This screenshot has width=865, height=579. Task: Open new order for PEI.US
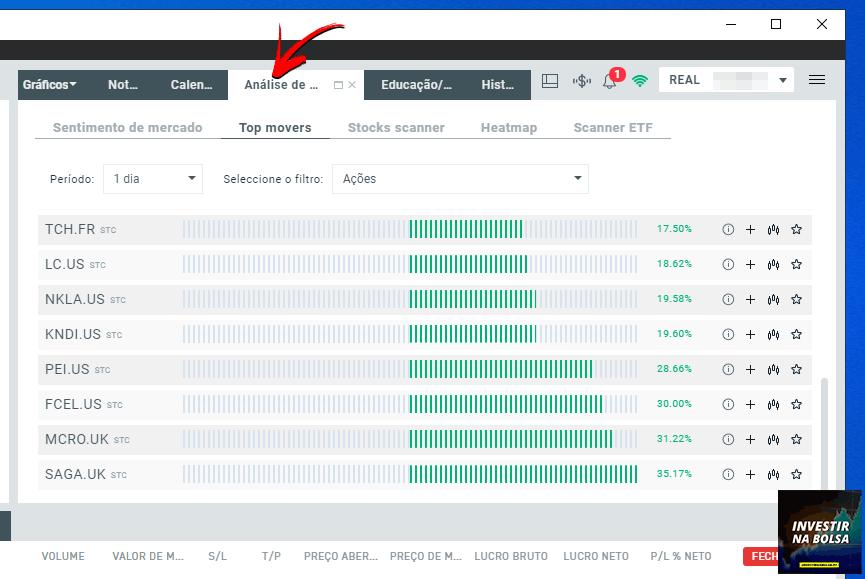[750, 369]
